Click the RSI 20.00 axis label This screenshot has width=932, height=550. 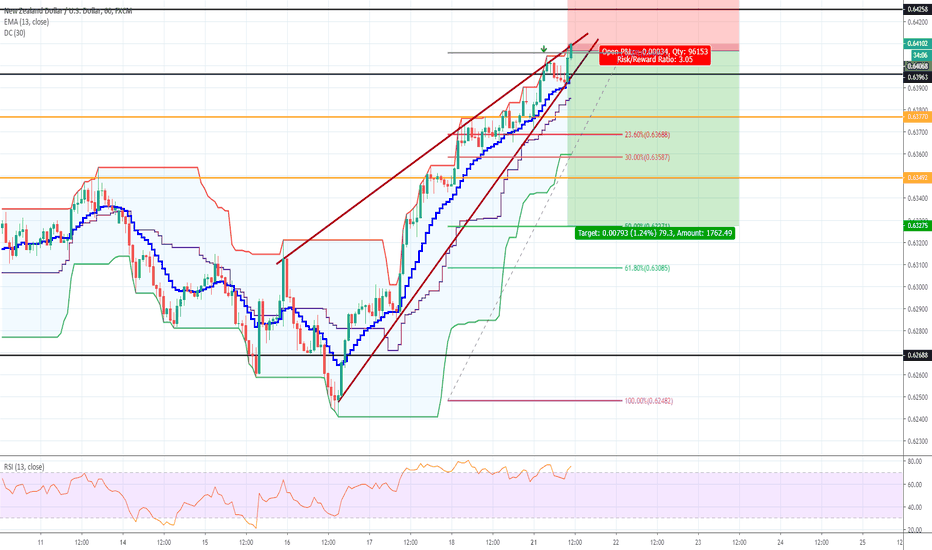coord(915,530)
